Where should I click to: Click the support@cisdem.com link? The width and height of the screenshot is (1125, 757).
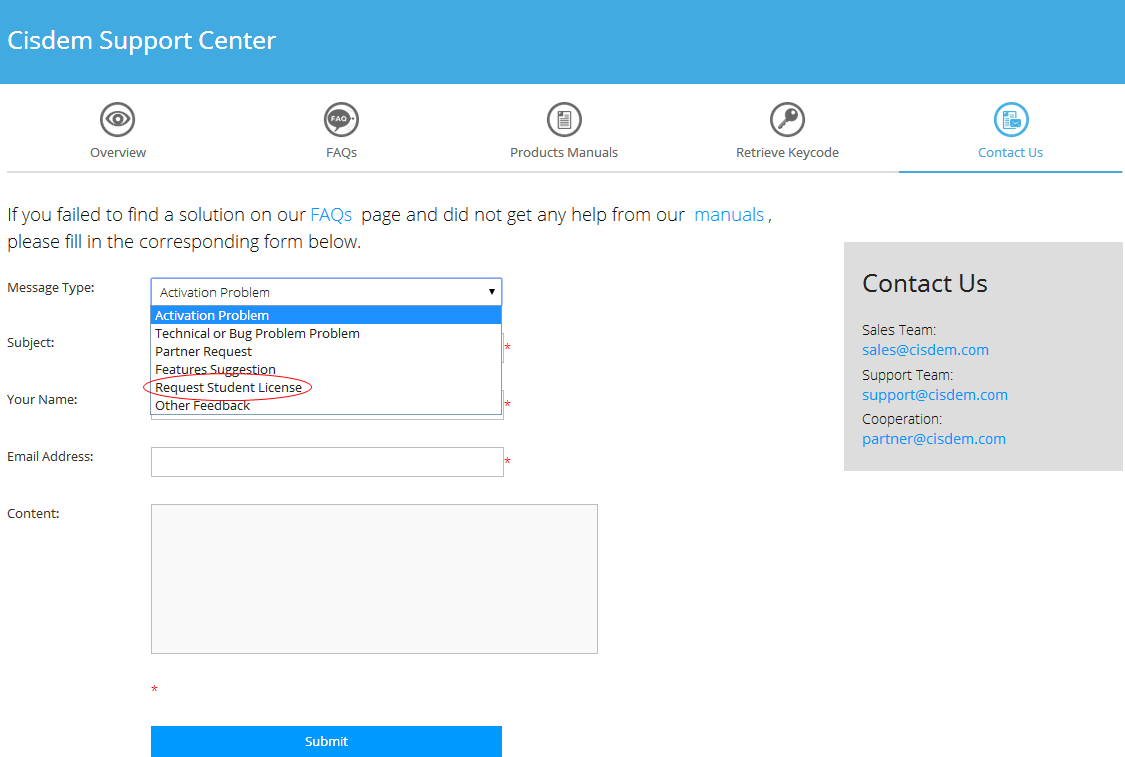point(934,395)
